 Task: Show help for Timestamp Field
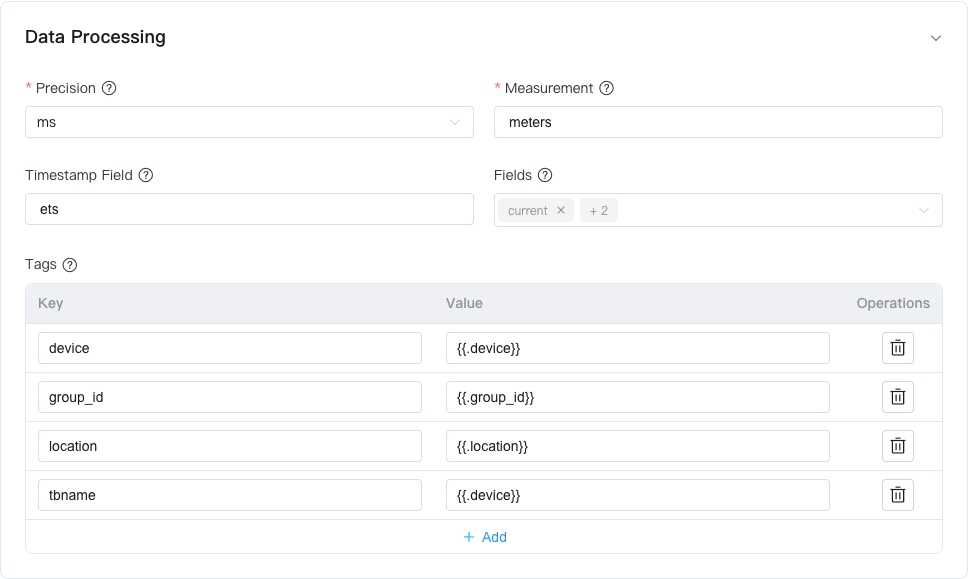click(x=146, y=175)
